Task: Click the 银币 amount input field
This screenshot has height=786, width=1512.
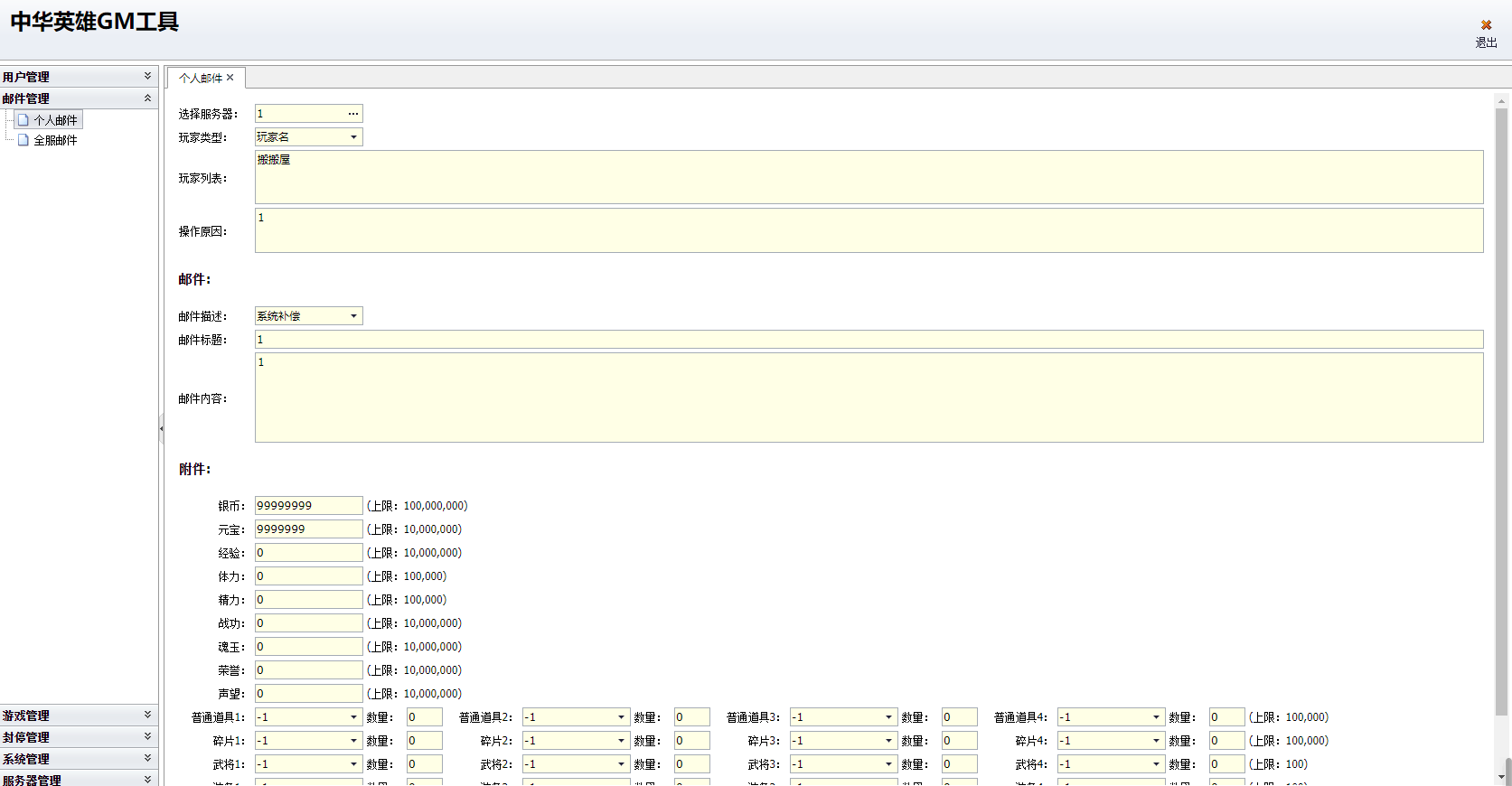Action: point(308,506)
